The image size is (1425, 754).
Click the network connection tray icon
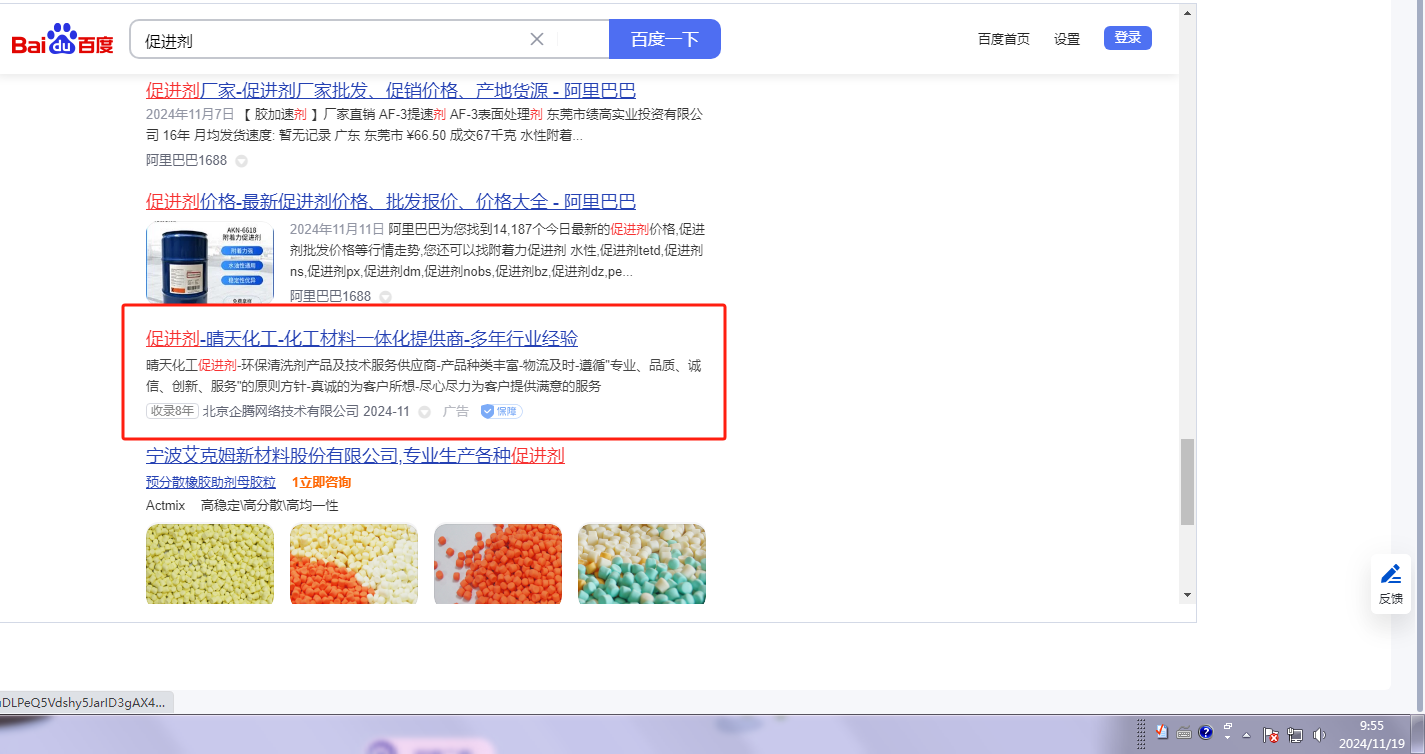[1295, 735]
